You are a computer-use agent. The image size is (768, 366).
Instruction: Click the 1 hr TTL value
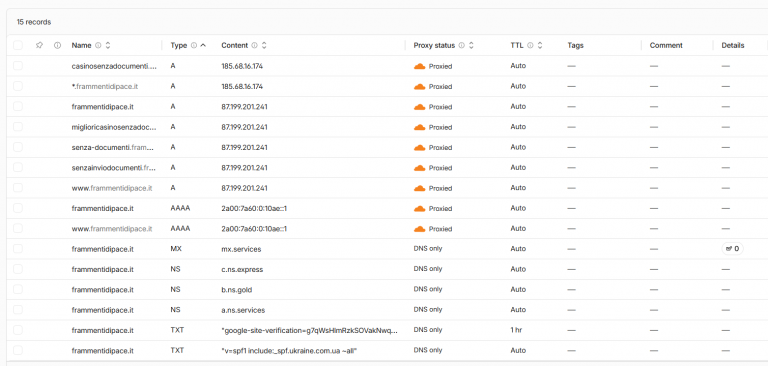[516, 330]
